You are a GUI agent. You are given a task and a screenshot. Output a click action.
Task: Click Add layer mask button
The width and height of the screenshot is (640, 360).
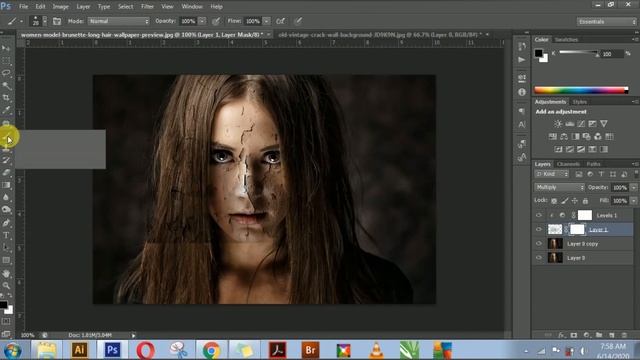coord(574,335)
